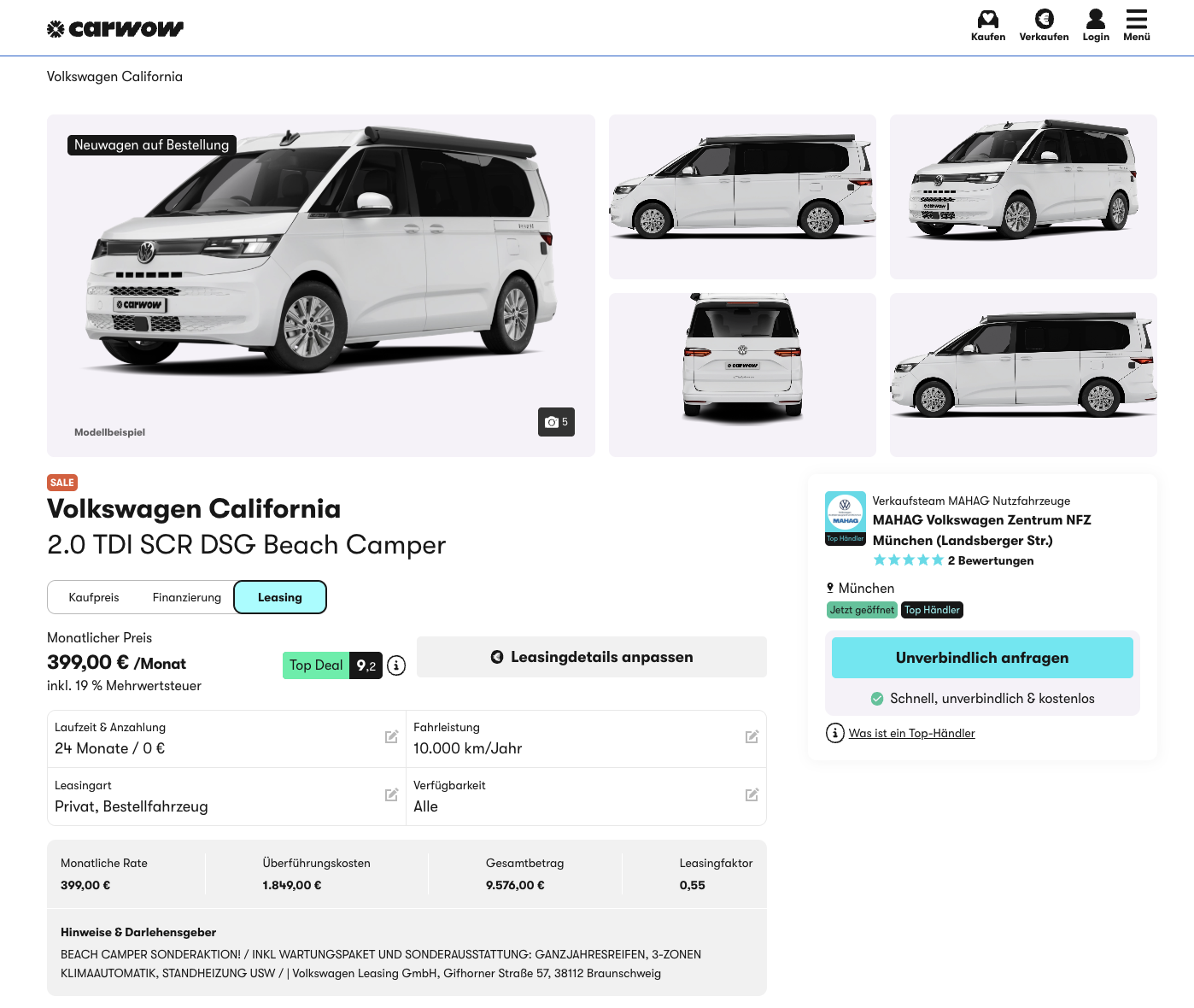Click the info icon beside Top-Händler link
The height and width of the screenshot is (1008, 1194).
point(835,733)
